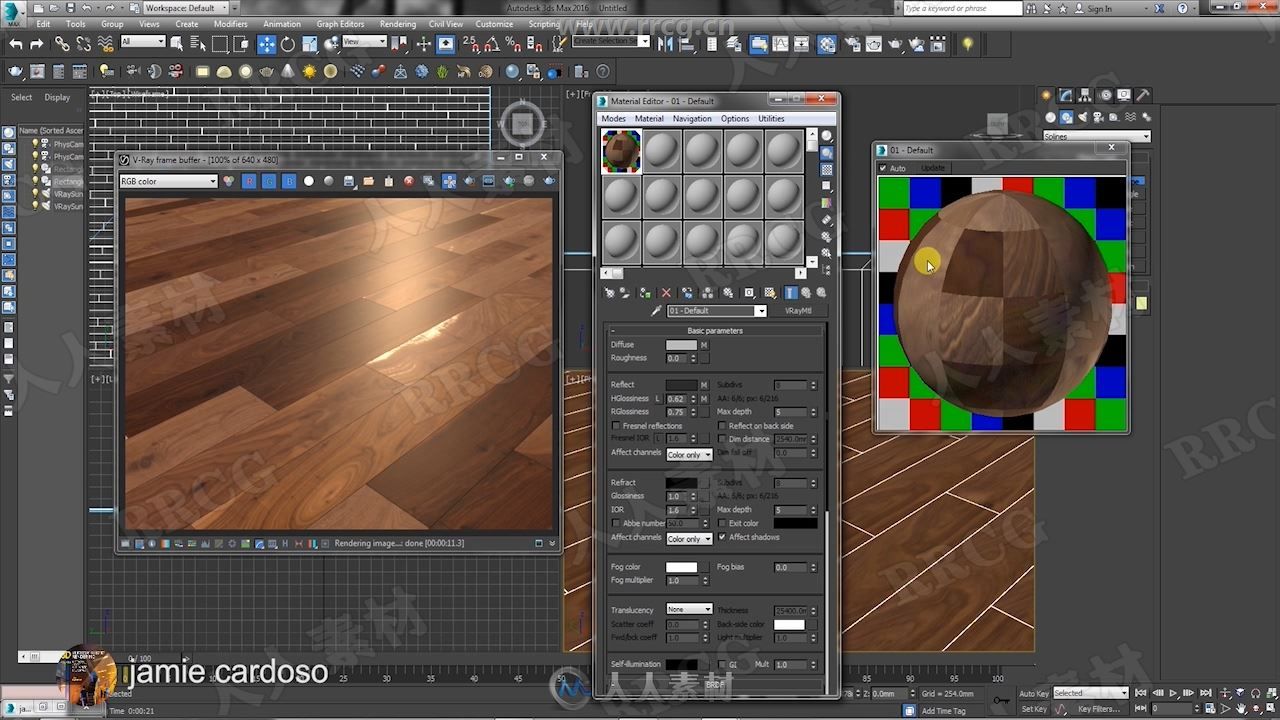Screen dimensions: 1280x720
Task: Enable Fresnel reflections checkbox
Action: tap(616, 426)
